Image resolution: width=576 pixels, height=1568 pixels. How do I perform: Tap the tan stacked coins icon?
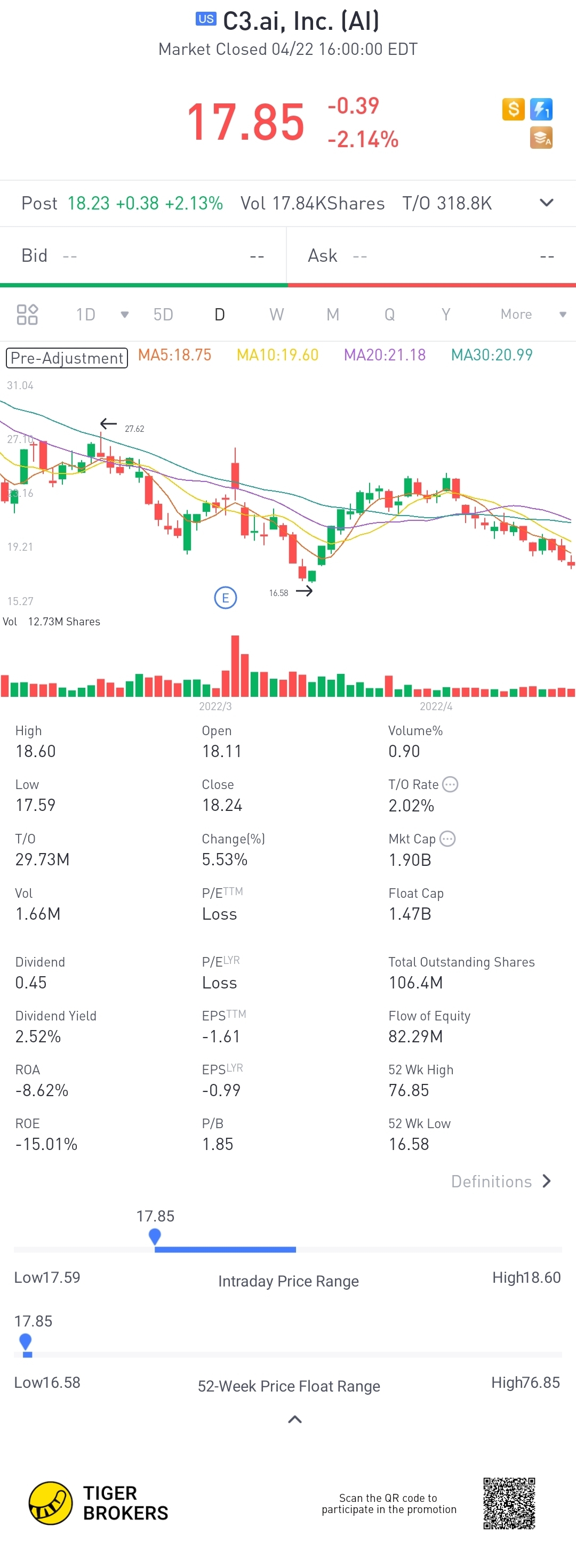click(x=541, y=138)
